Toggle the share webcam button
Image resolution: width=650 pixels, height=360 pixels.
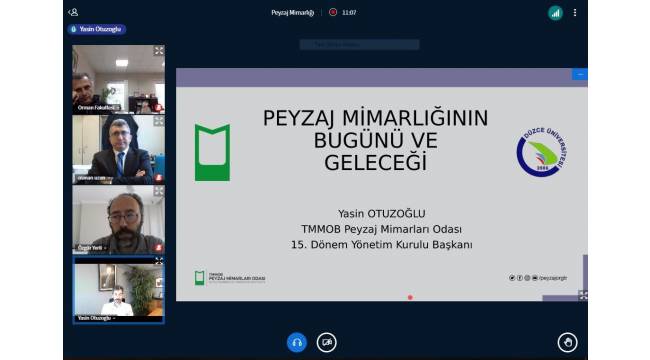coord(327,343)
